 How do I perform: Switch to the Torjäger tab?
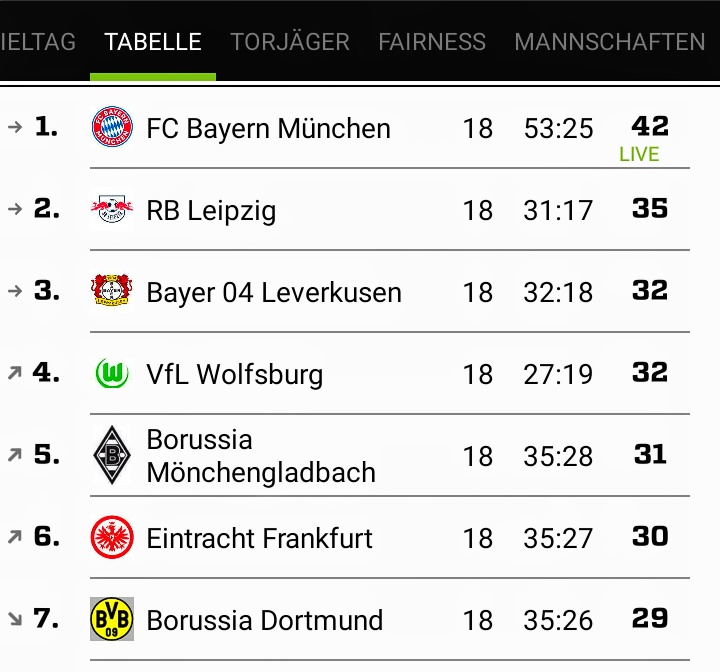pos(290,42)
